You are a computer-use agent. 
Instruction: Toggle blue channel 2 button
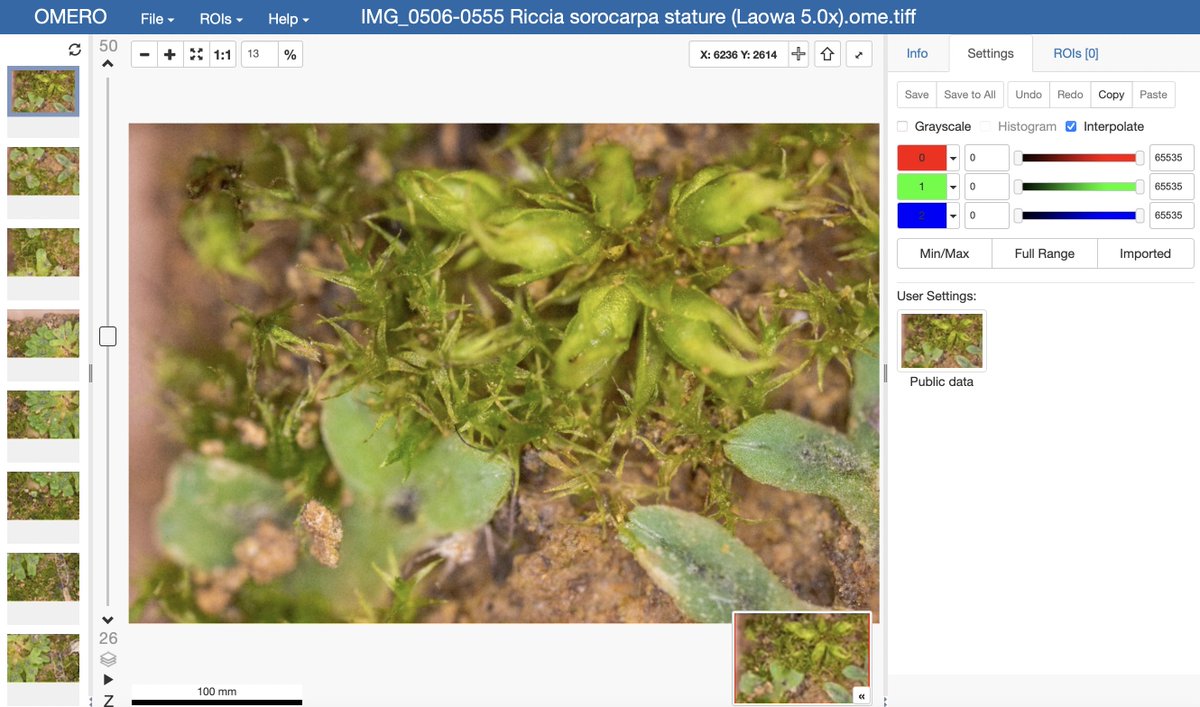click(921, 215)
